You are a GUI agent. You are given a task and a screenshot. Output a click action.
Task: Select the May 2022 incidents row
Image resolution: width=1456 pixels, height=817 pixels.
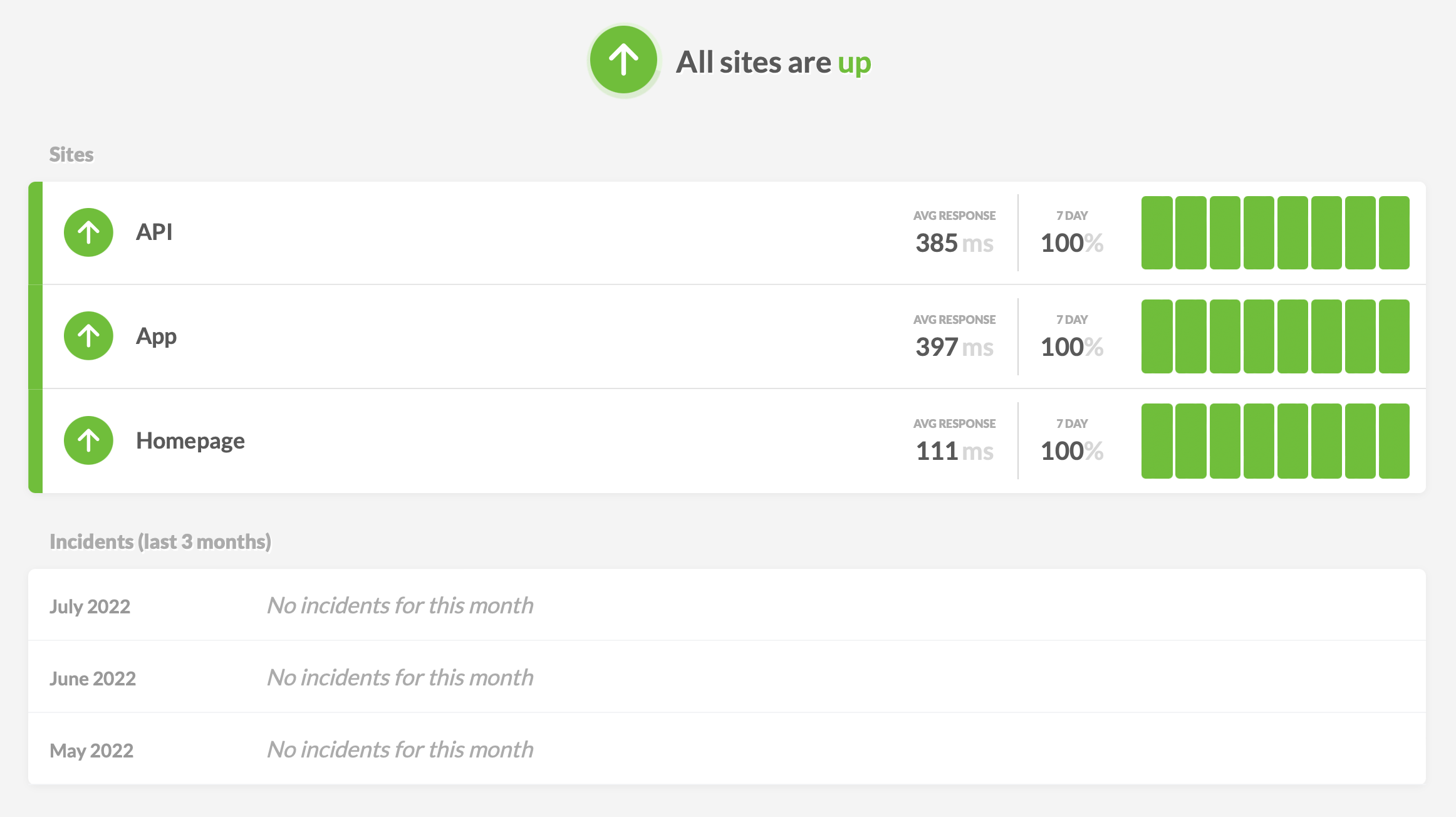point(91,750)
